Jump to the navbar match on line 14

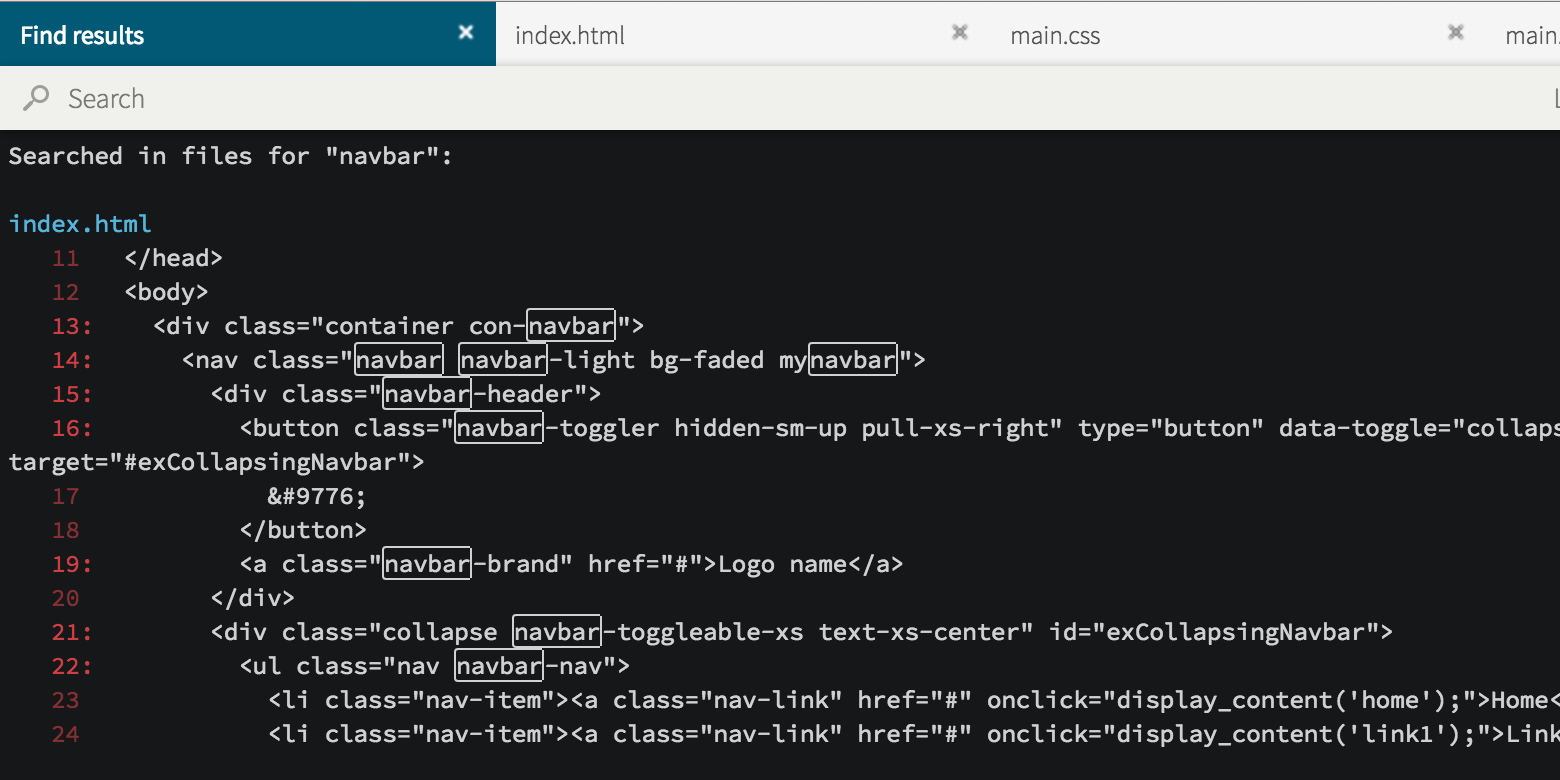tap(399, 359)
